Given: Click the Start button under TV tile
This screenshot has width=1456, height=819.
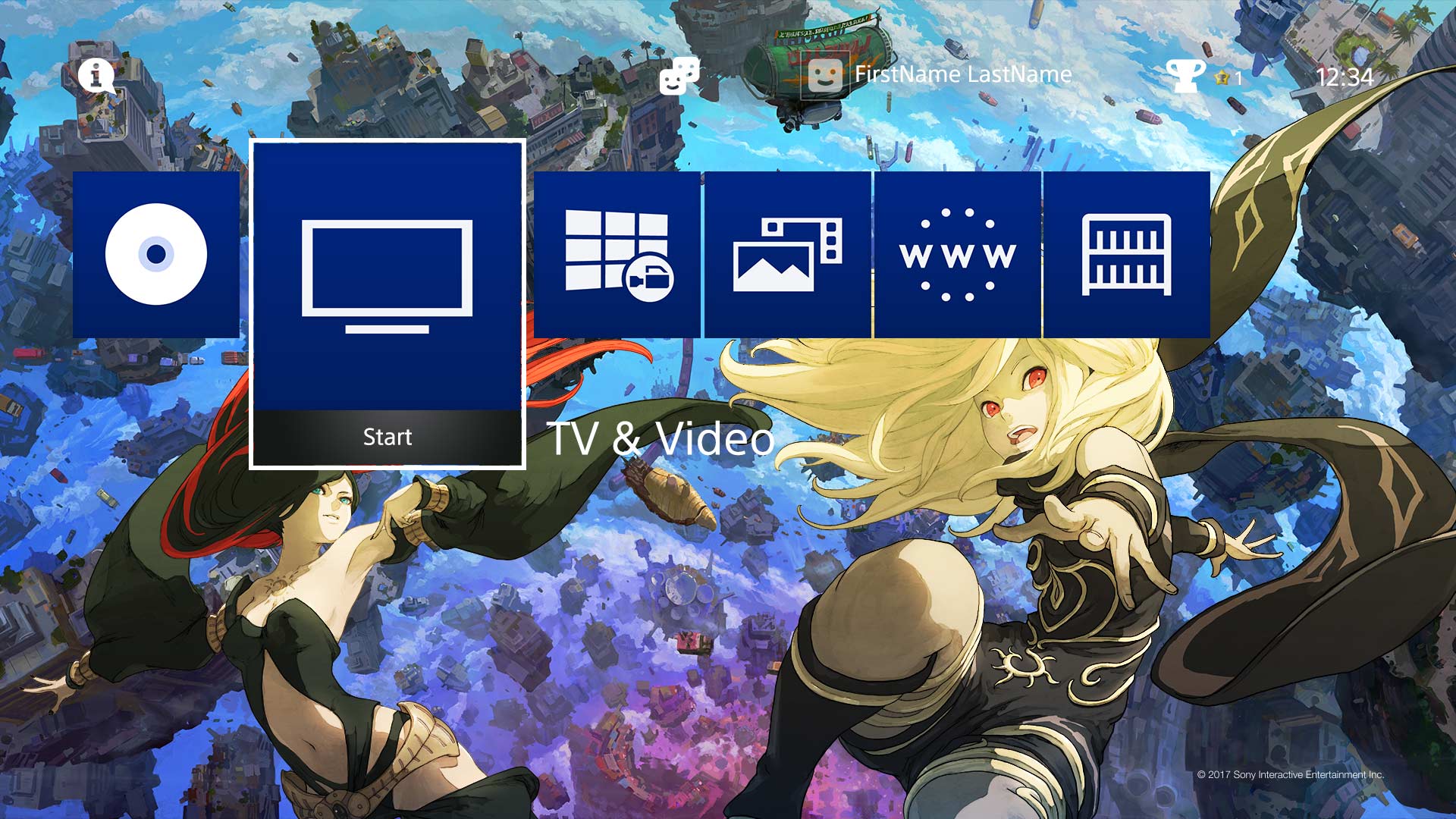Looking at the screenshot, I should click(x=388, y=437).
